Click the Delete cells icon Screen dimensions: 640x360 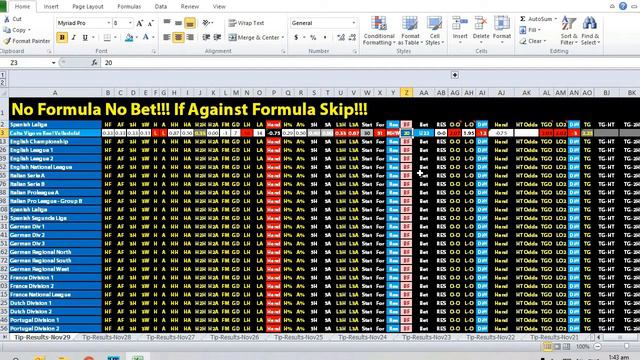click(481, 23)
